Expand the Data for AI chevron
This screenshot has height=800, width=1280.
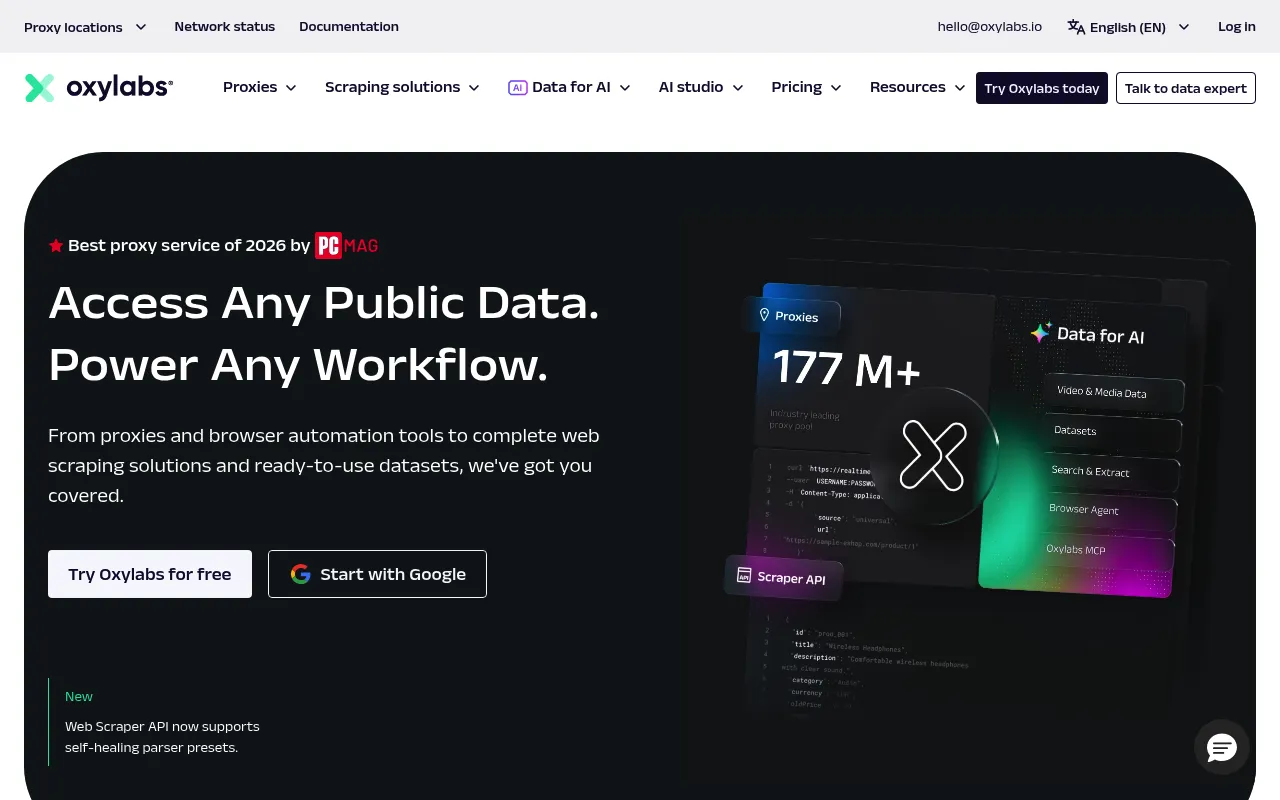pos(625,88)
